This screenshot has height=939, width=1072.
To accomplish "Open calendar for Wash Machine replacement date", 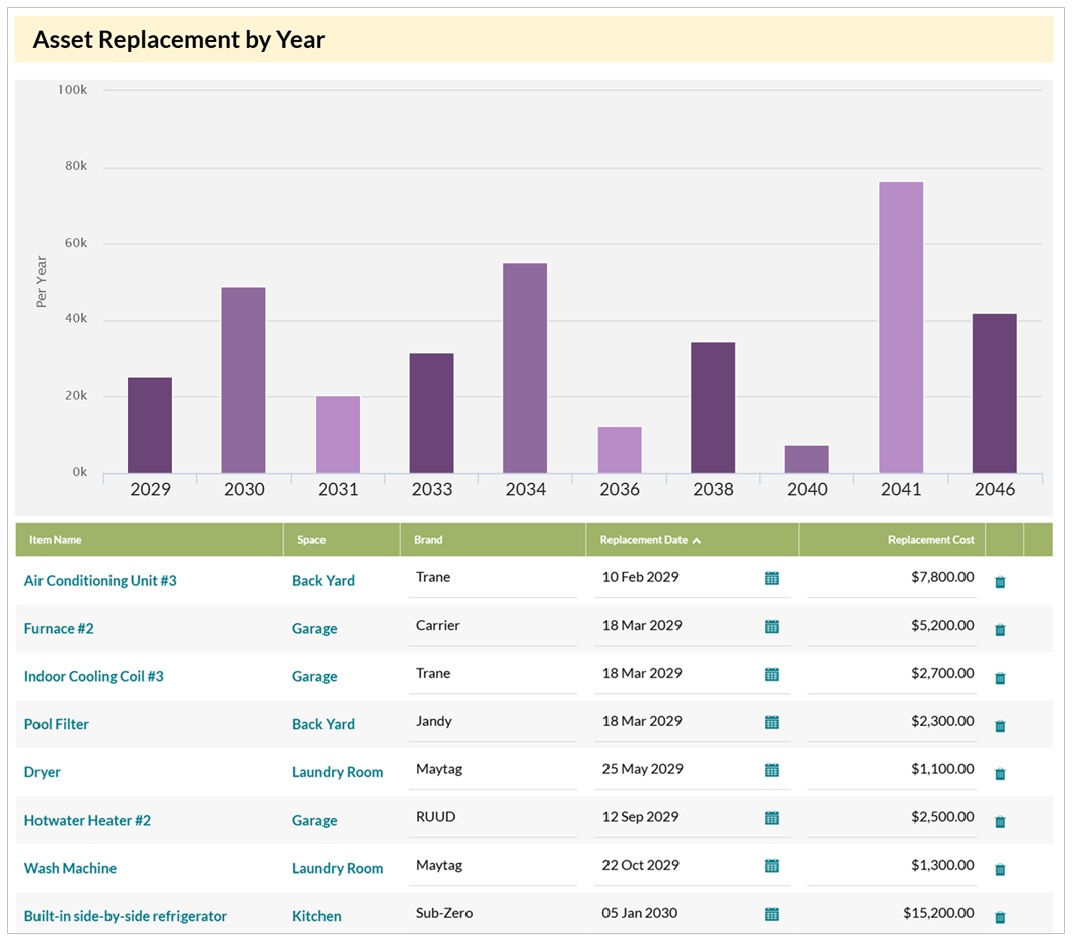I will [x=771, y=865].
